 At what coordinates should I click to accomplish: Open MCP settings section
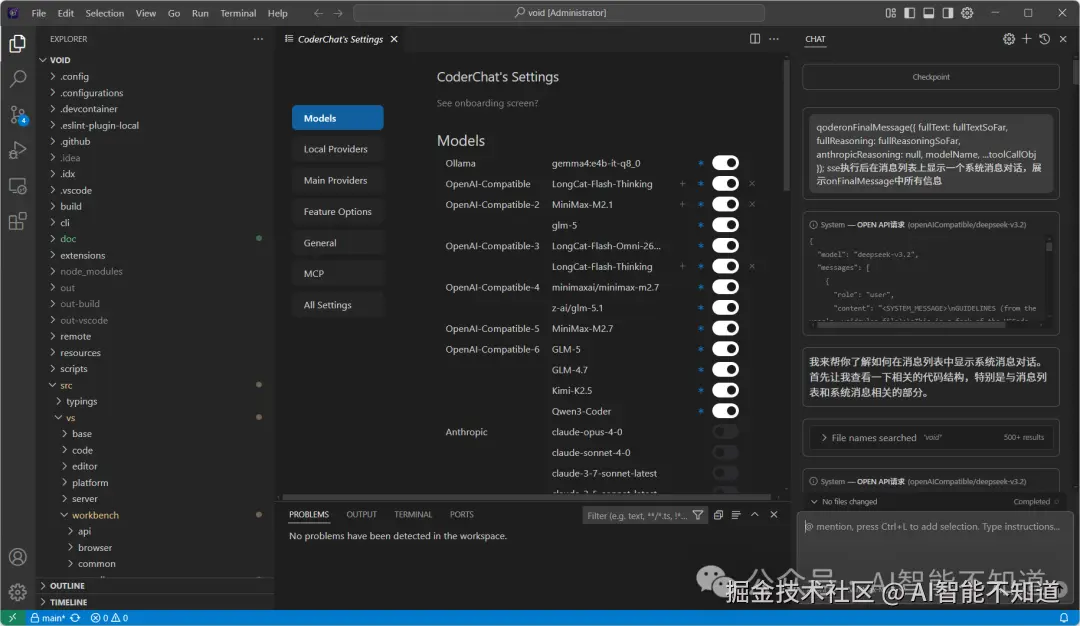pyautogui.click(x=338, y=273)
